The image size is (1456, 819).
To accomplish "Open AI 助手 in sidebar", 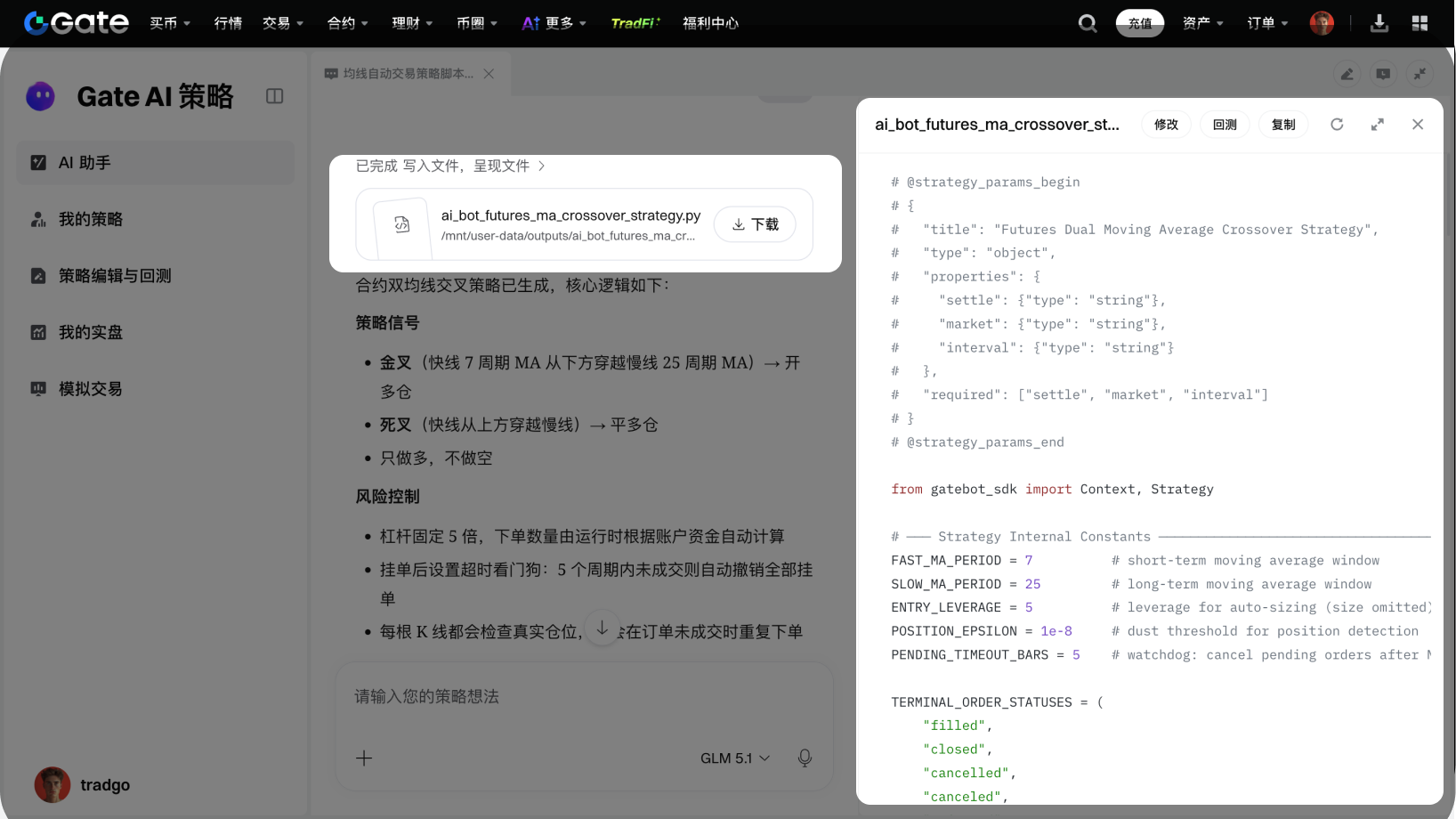I will (156, 163).
